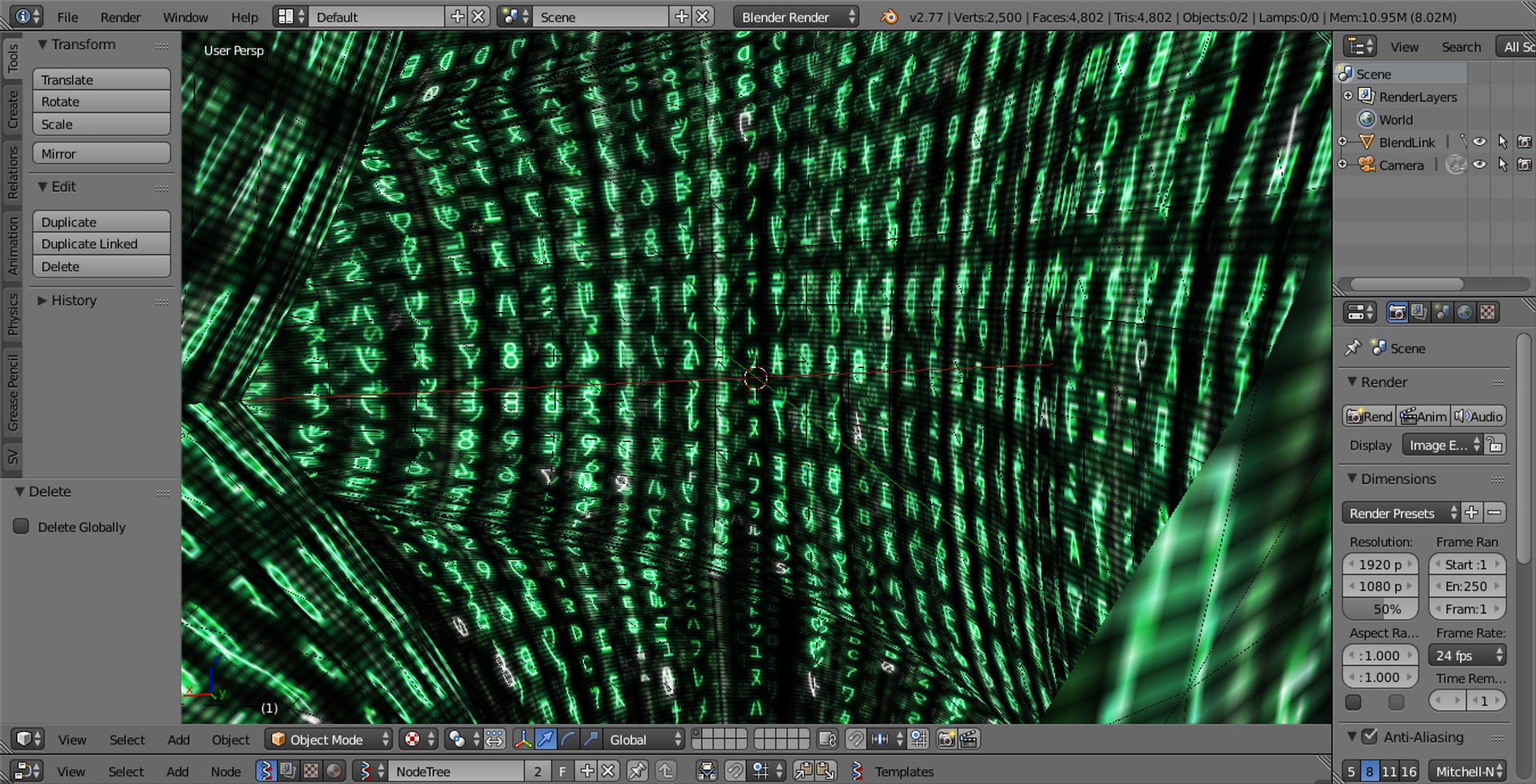Viewport: 1536px width, 784px height.
Task: Expand the BlendLink tree item
Action: click(x=1343, y=142)
